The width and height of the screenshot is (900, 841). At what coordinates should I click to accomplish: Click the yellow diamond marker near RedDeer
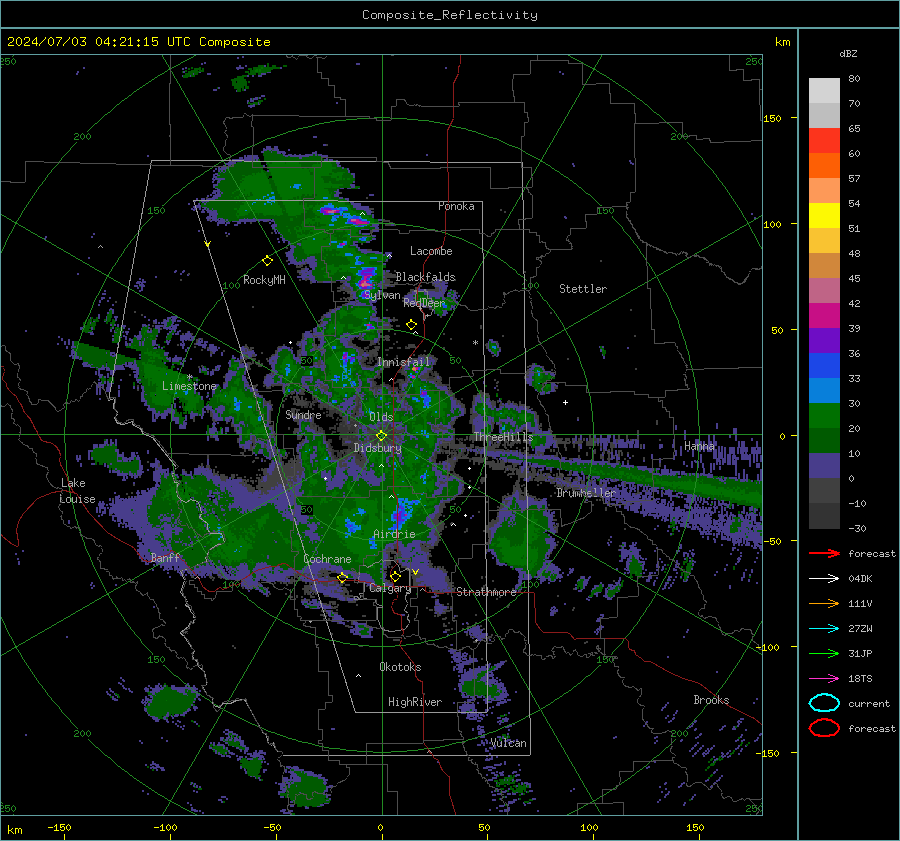411,325
